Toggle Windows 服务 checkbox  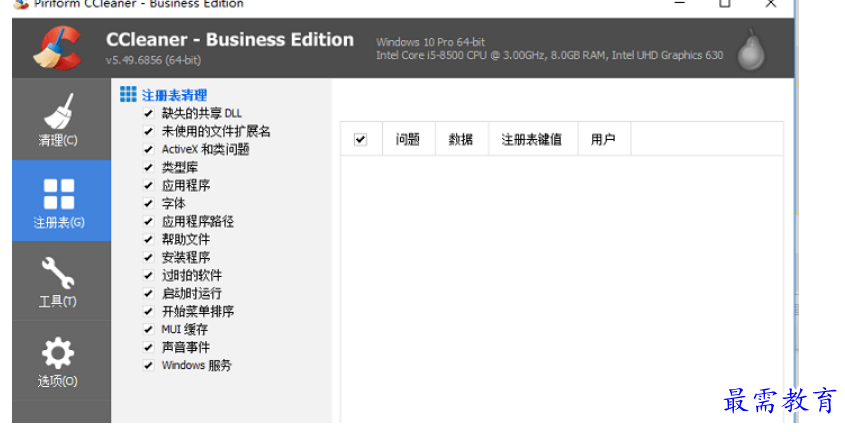[x=148, y=365]
